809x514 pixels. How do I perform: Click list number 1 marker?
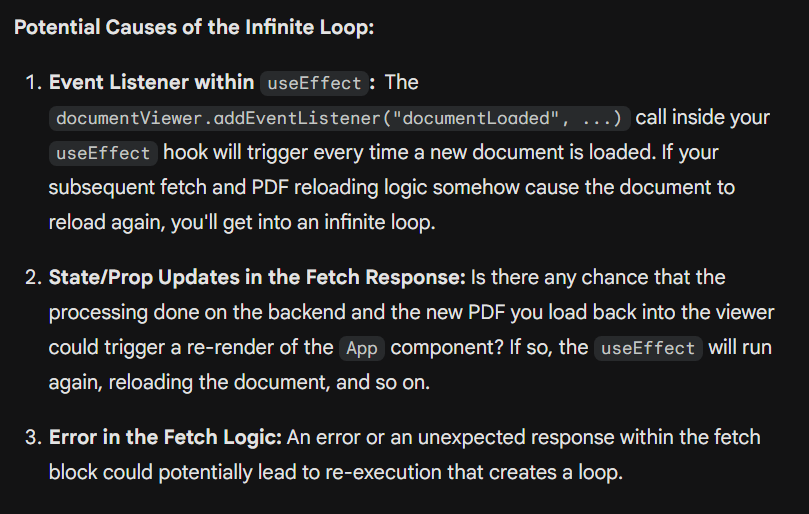(34, 83)
